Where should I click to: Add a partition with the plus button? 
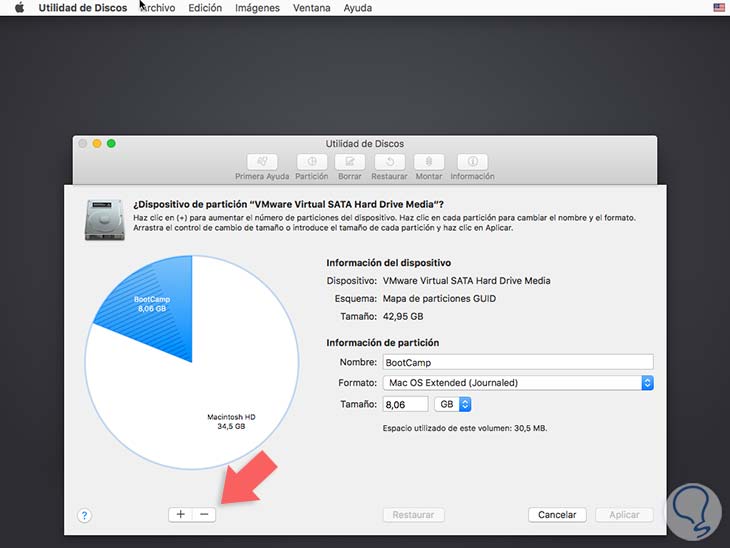(181, 514)
